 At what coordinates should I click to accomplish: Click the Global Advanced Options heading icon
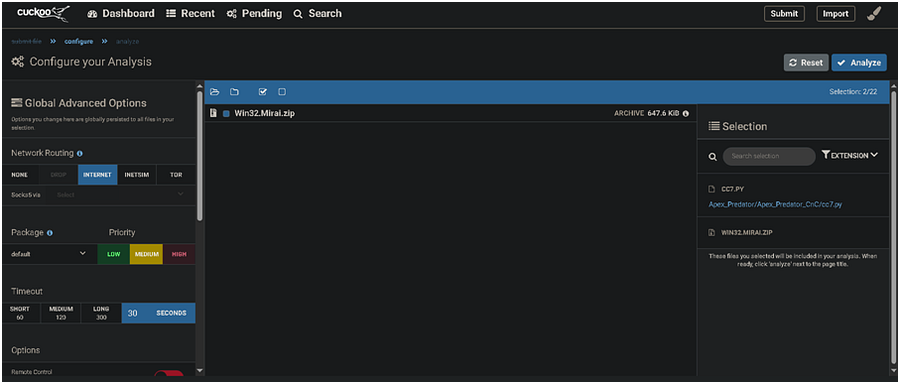pyautogui.click(x=17, y=103)
